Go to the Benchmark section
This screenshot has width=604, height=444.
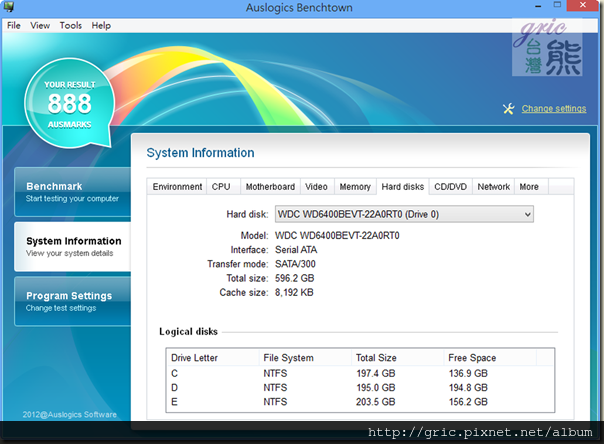pos(70,191)
